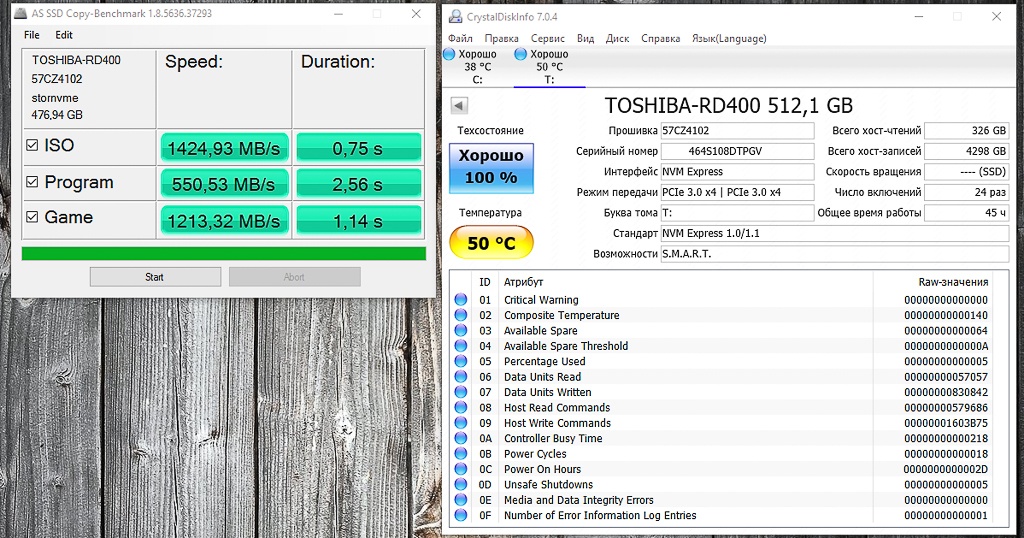Uncheck the Program test checkbox

click(x=32, y=182)
